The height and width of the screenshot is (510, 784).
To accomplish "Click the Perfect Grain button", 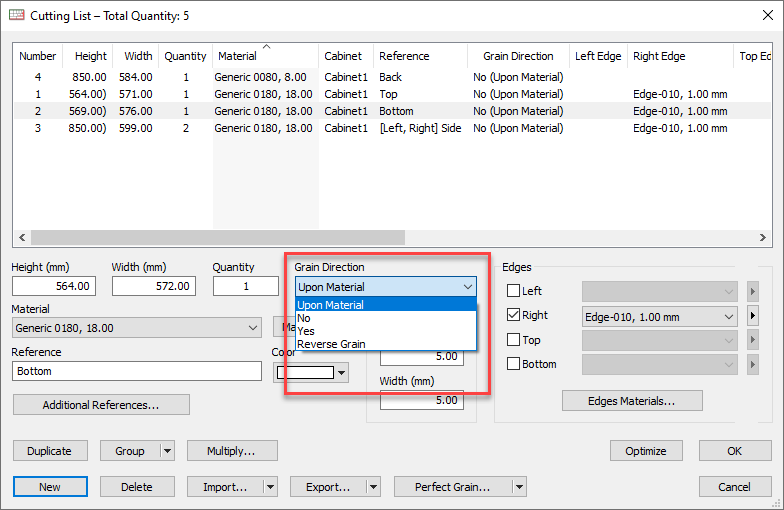I will [x=453, y=487].
